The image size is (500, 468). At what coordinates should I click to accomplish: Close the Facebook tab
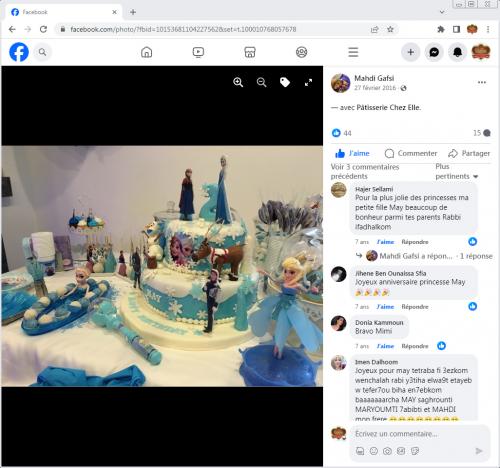click(x=114, y=12)
